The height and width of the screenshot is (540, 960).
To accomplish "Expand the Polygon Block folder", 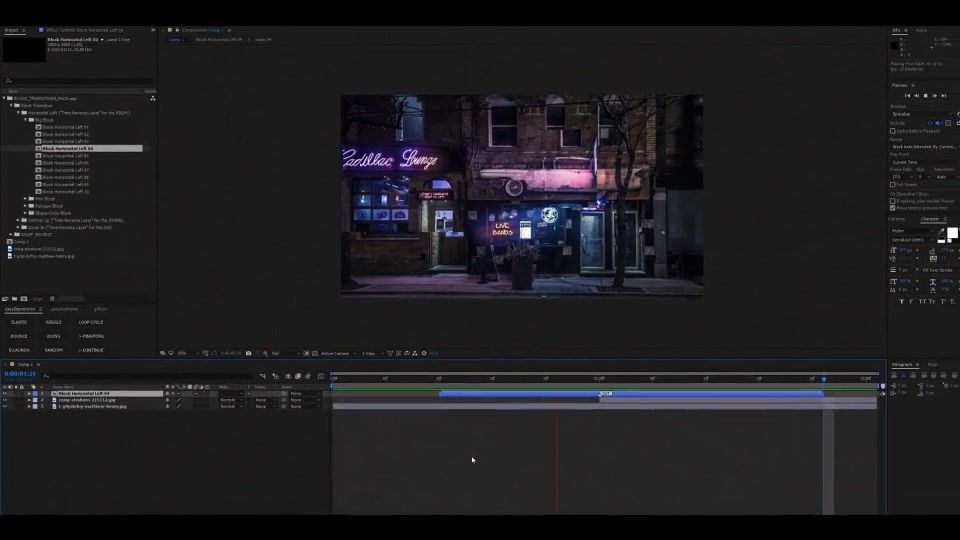I will [25, 206].
